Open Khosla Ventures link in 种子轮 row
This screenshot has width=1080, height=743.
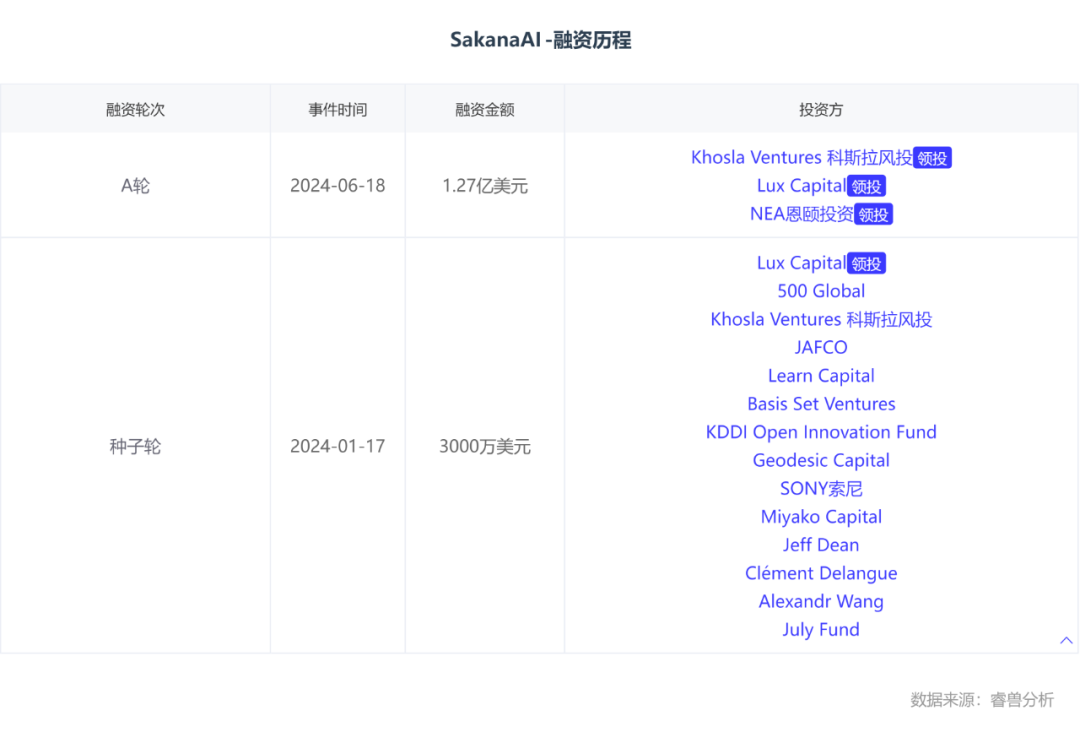pyautogui.click(x=821, y=320)
